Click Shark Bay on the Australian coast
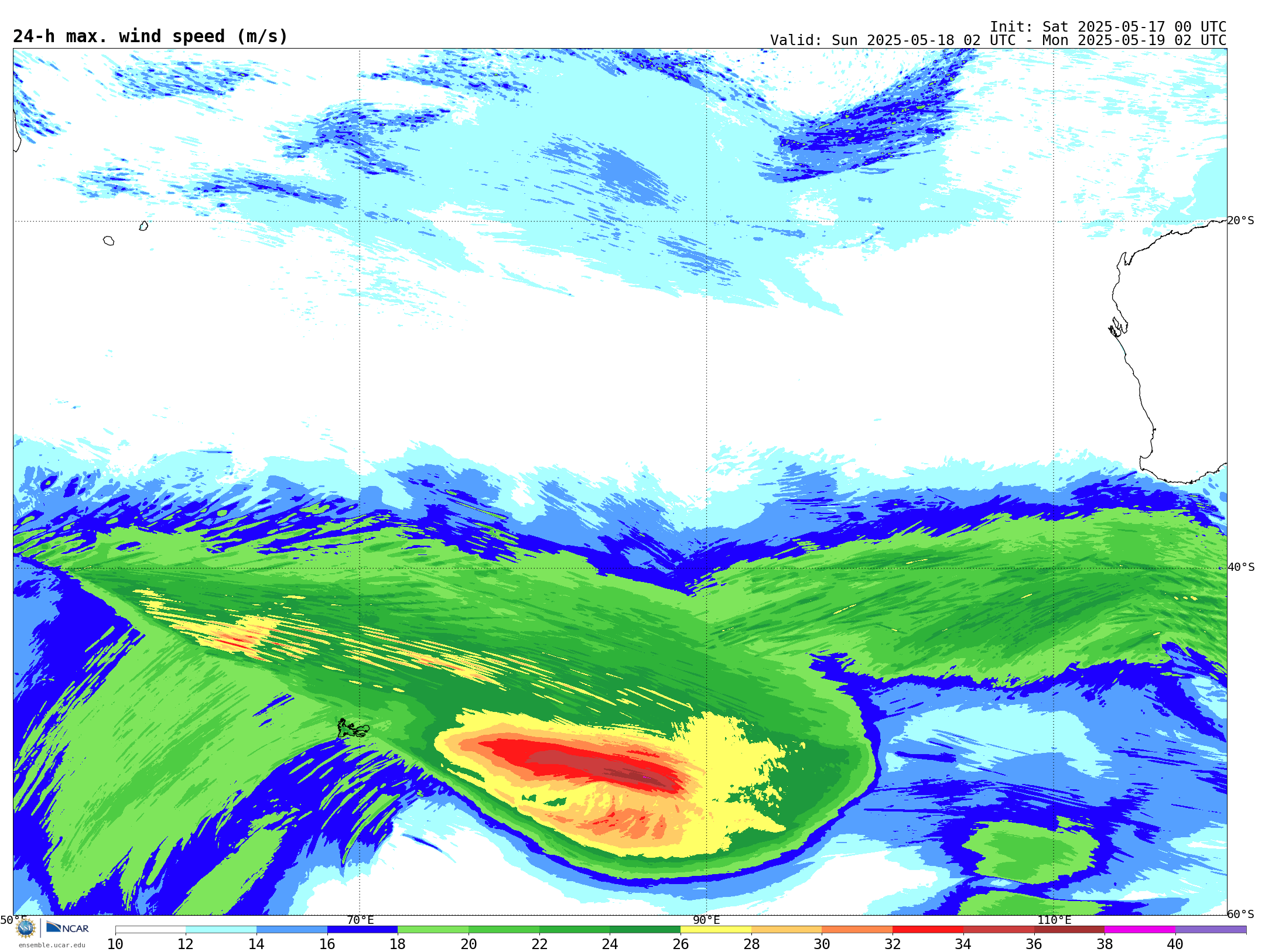The image size is (1265, 952). coord(1117,328)
